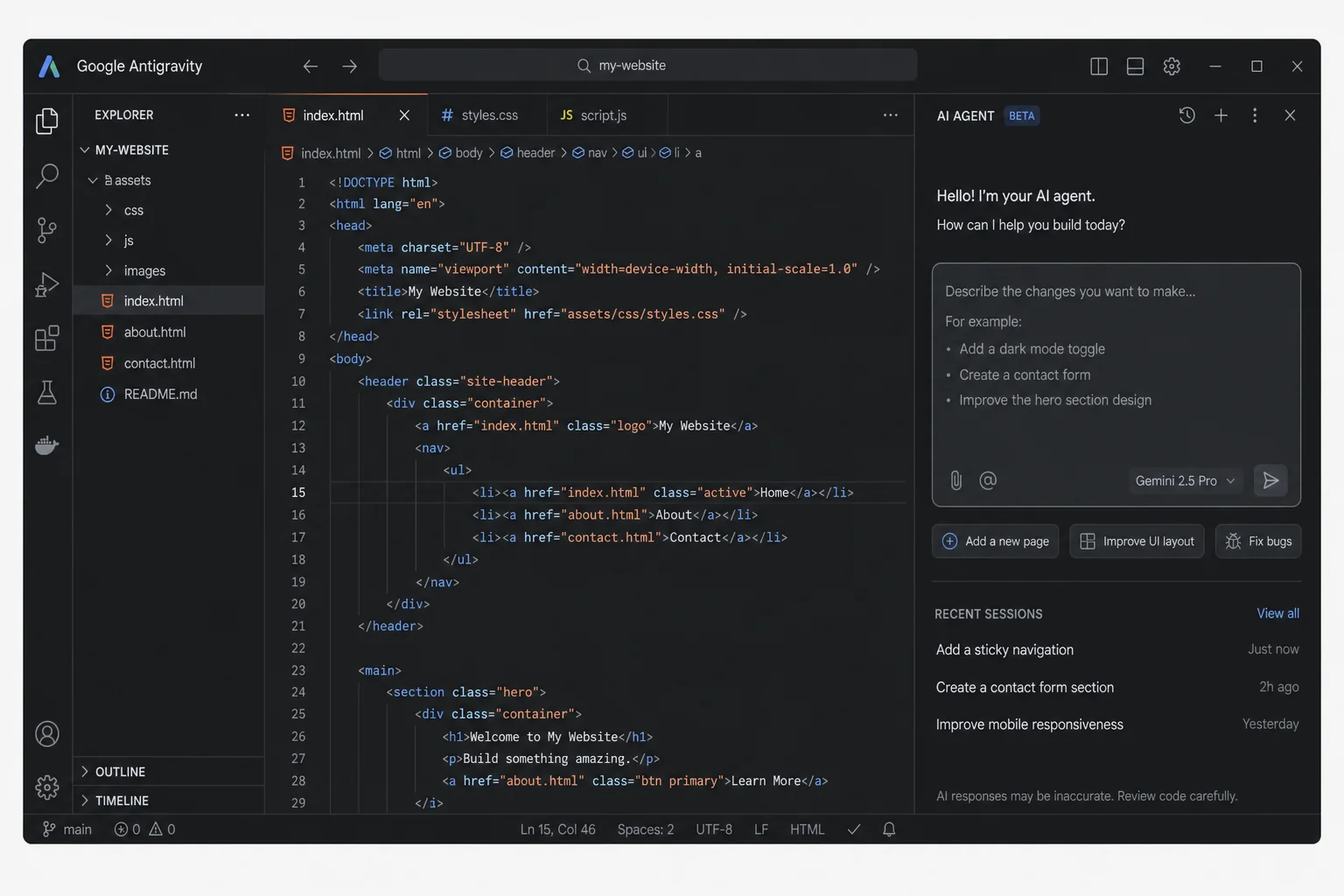Viewport: 1344px width, 896px height.
Task: Toggle the side panel layout icon
Action: [x=1099, y=66]
